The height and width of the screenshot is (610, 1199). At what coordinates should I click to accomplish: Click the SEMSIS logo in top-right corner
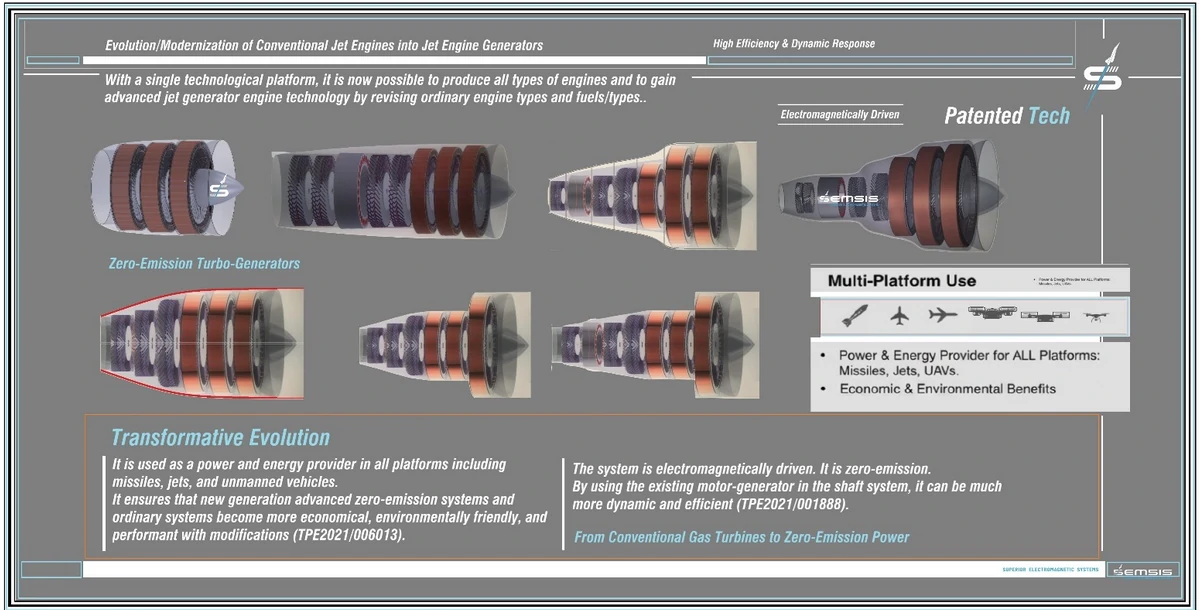tap(1103, 73)
